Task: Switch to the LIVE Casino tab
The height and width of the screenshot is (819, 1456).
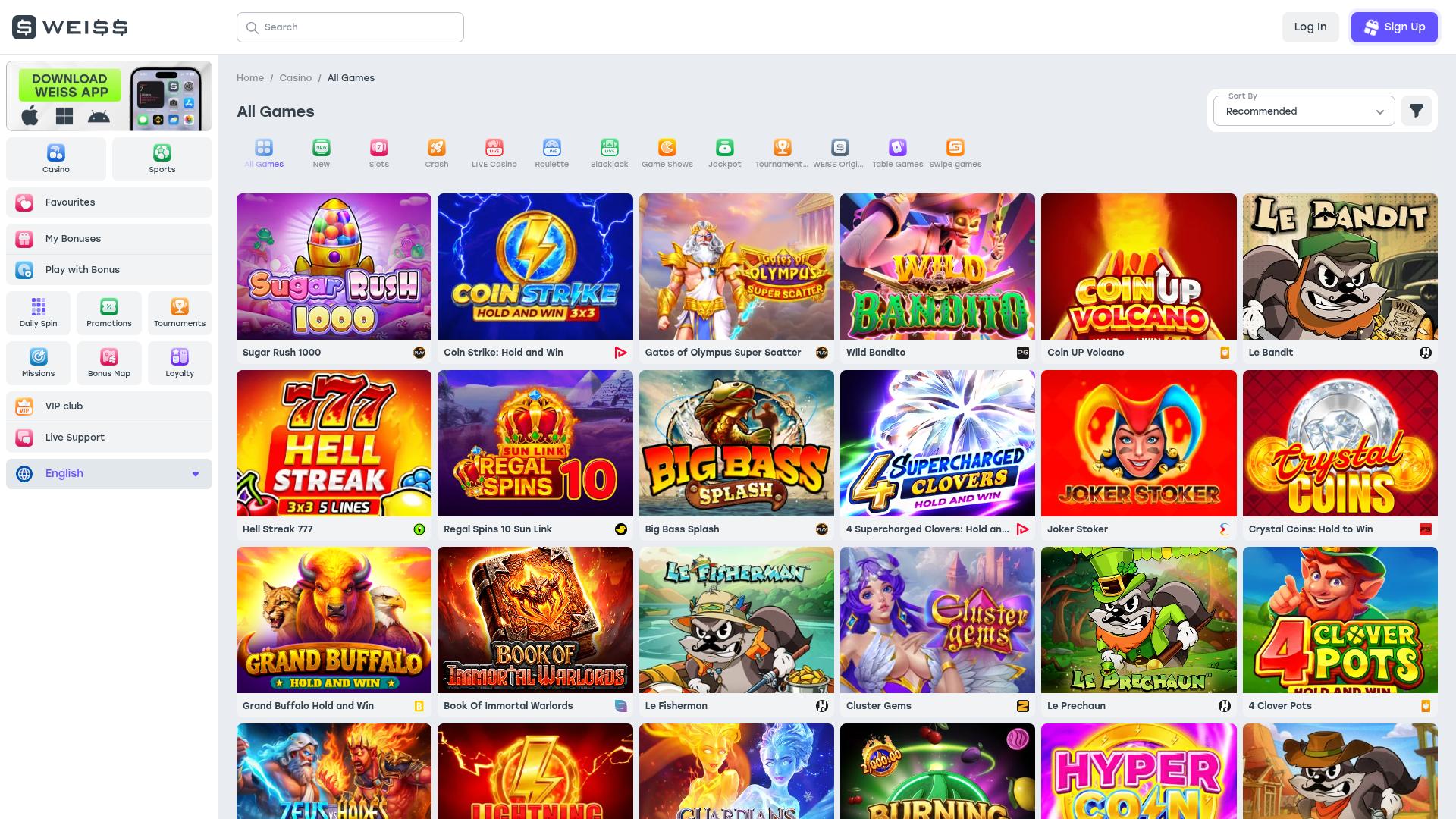Action: (494, 153)
